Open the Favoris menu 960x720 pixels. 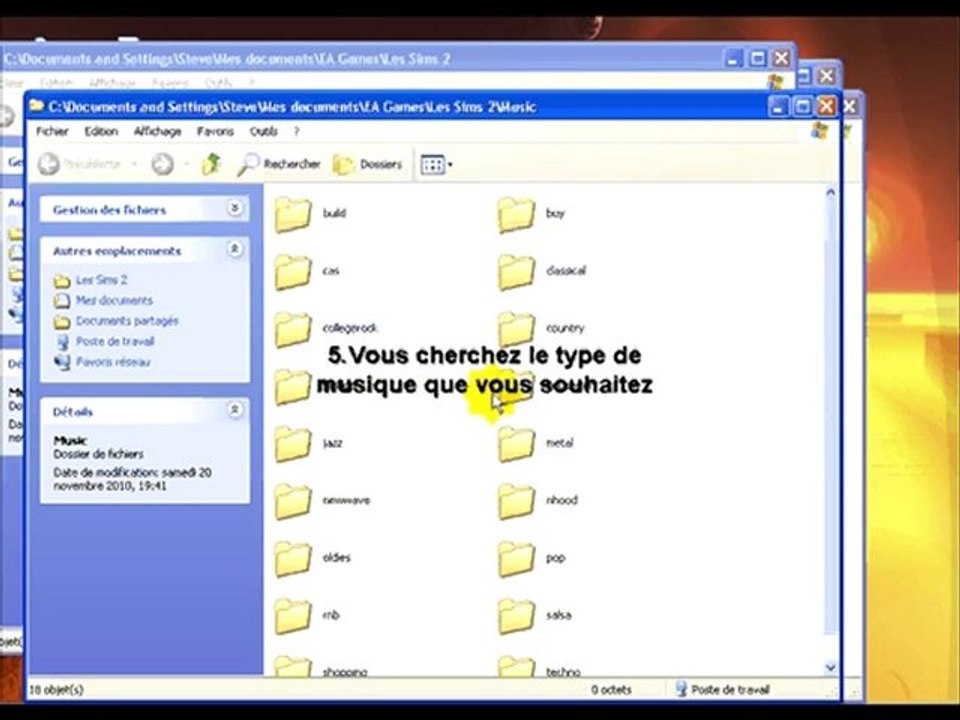click(216, 131)
